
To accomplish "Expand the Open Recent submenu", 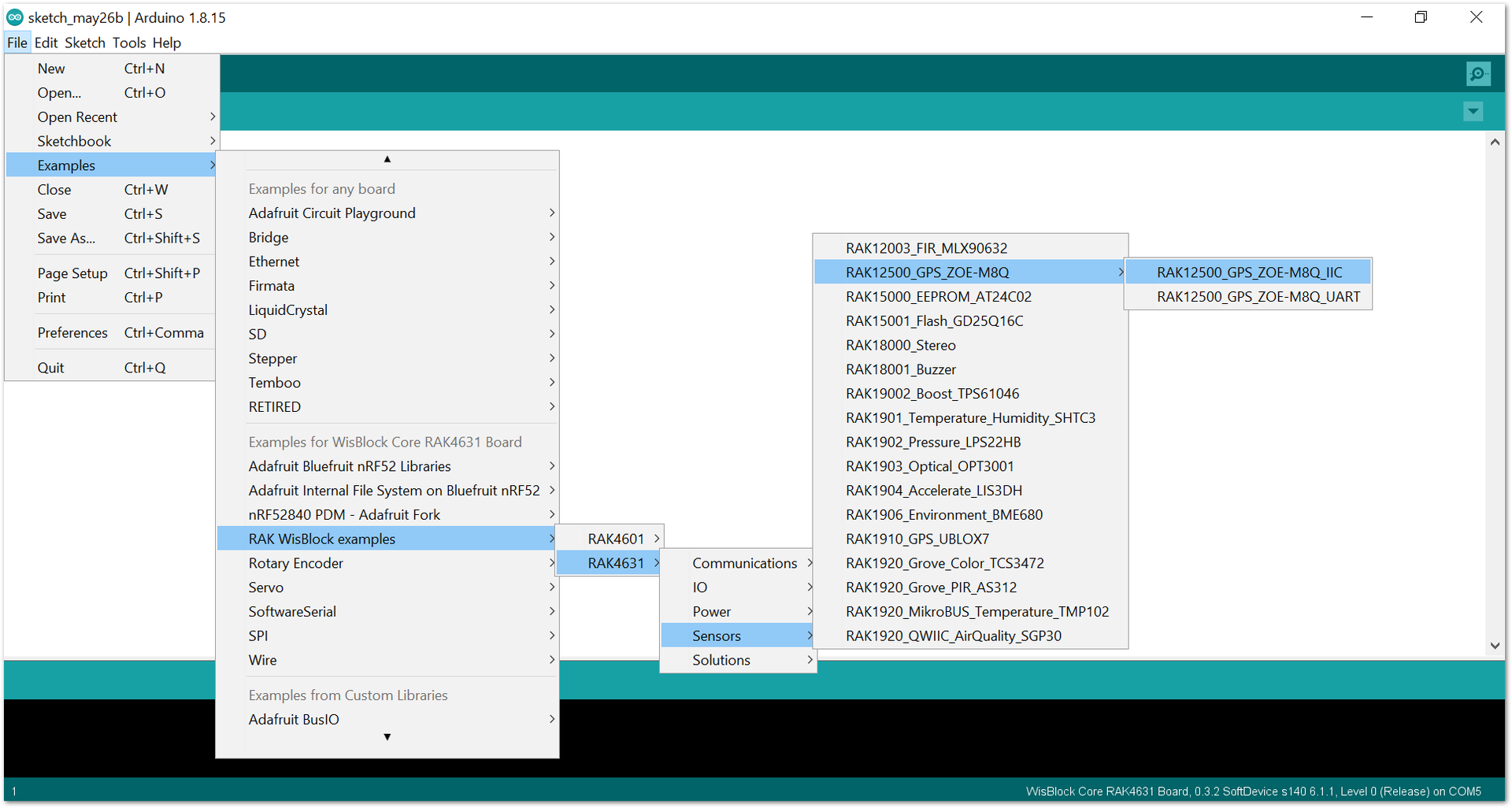I will click(110, 117).
